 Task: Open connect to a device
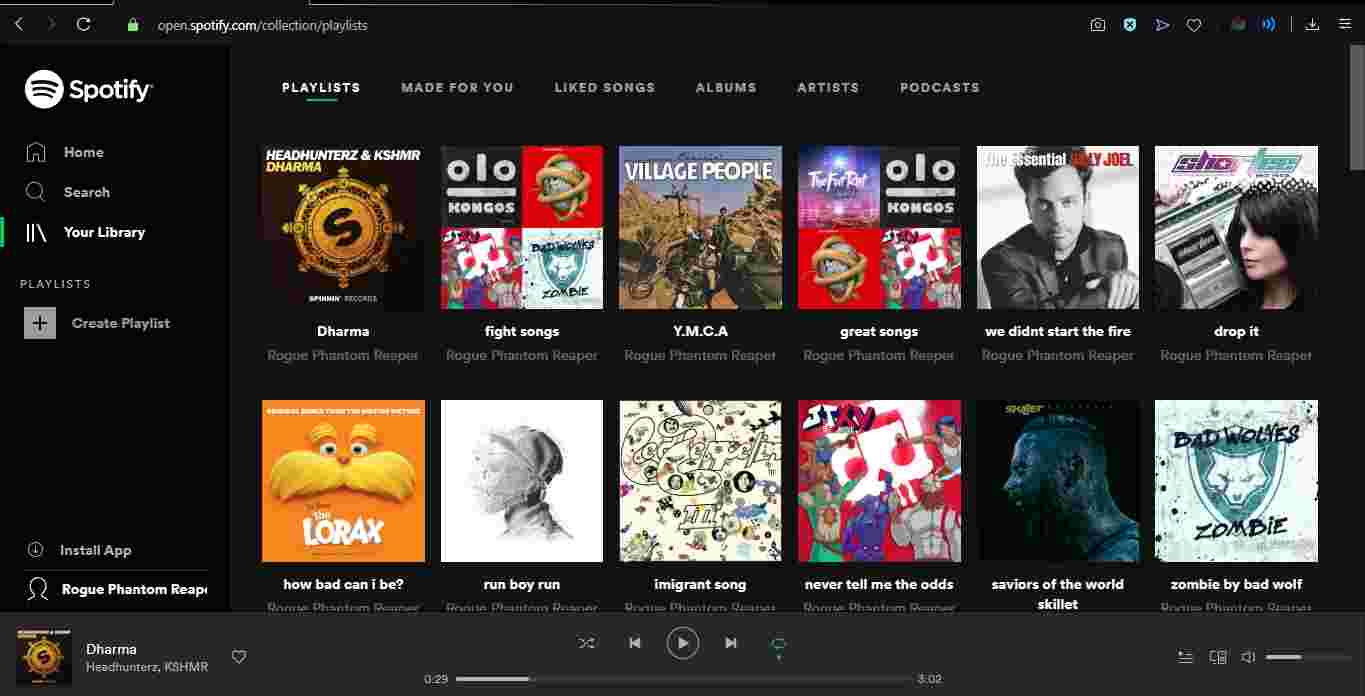1218,657
